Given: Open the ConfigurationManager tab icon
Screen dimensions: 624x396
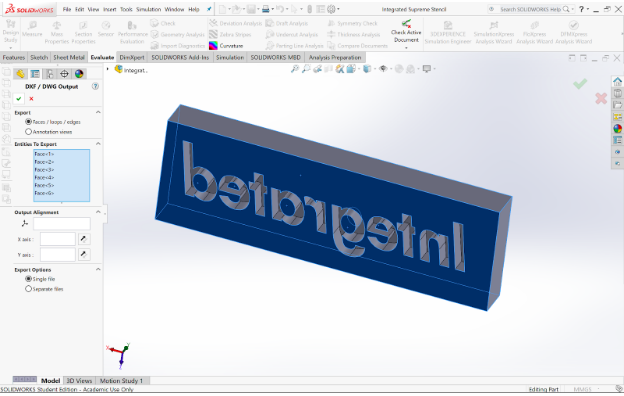Looking at the screenshot, I should (49, 74).
